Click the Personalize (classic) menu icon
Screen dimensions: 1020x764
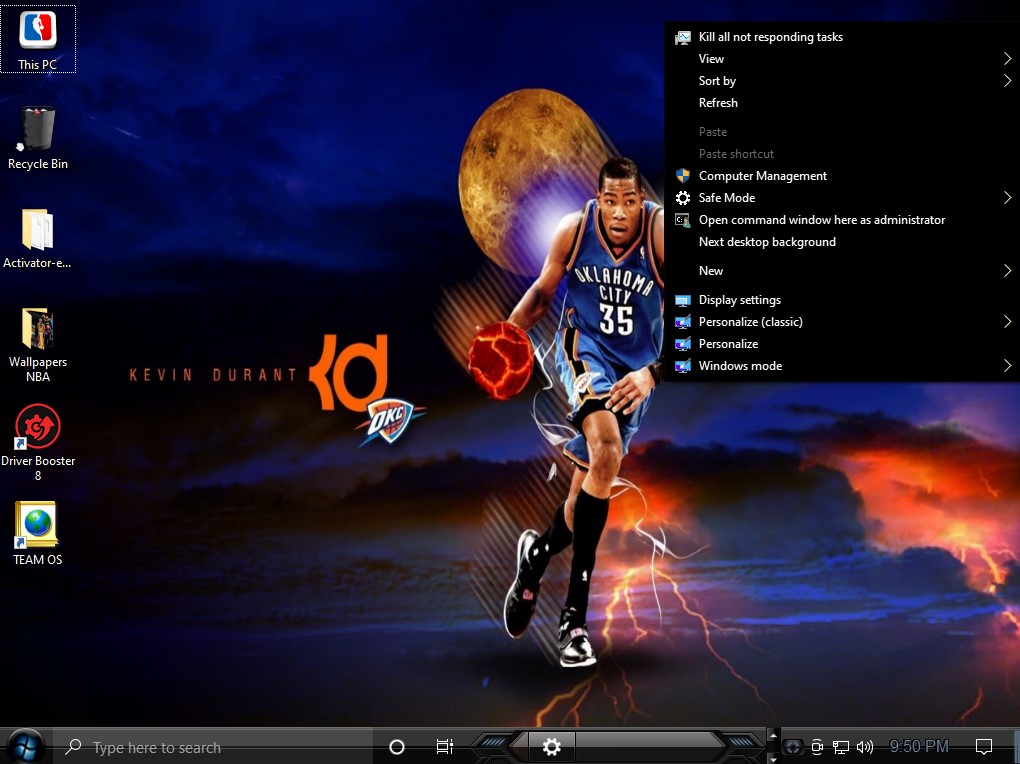click(682, 322)
